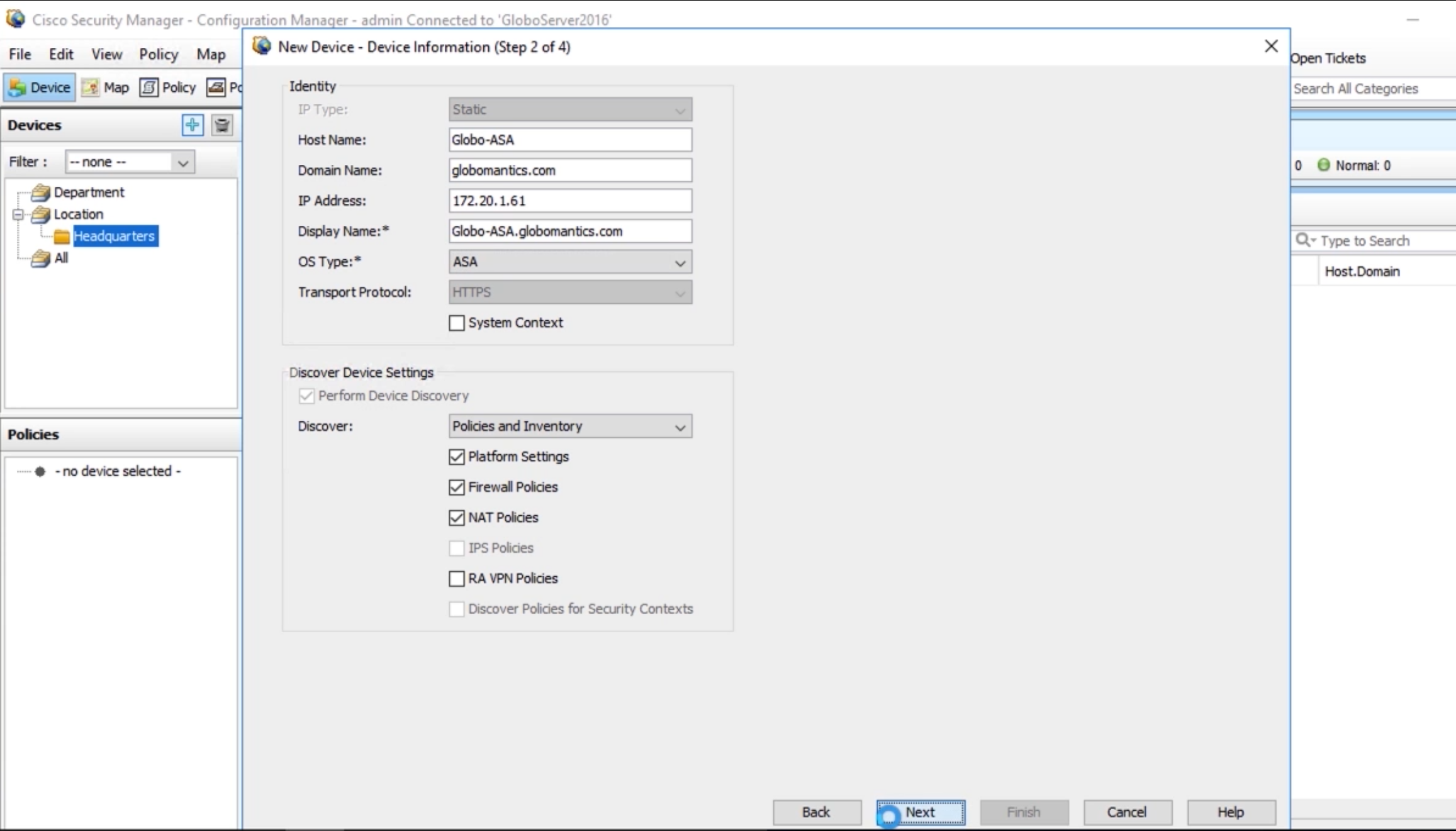
Task: Click the Help button
Action: (1231, 812)
